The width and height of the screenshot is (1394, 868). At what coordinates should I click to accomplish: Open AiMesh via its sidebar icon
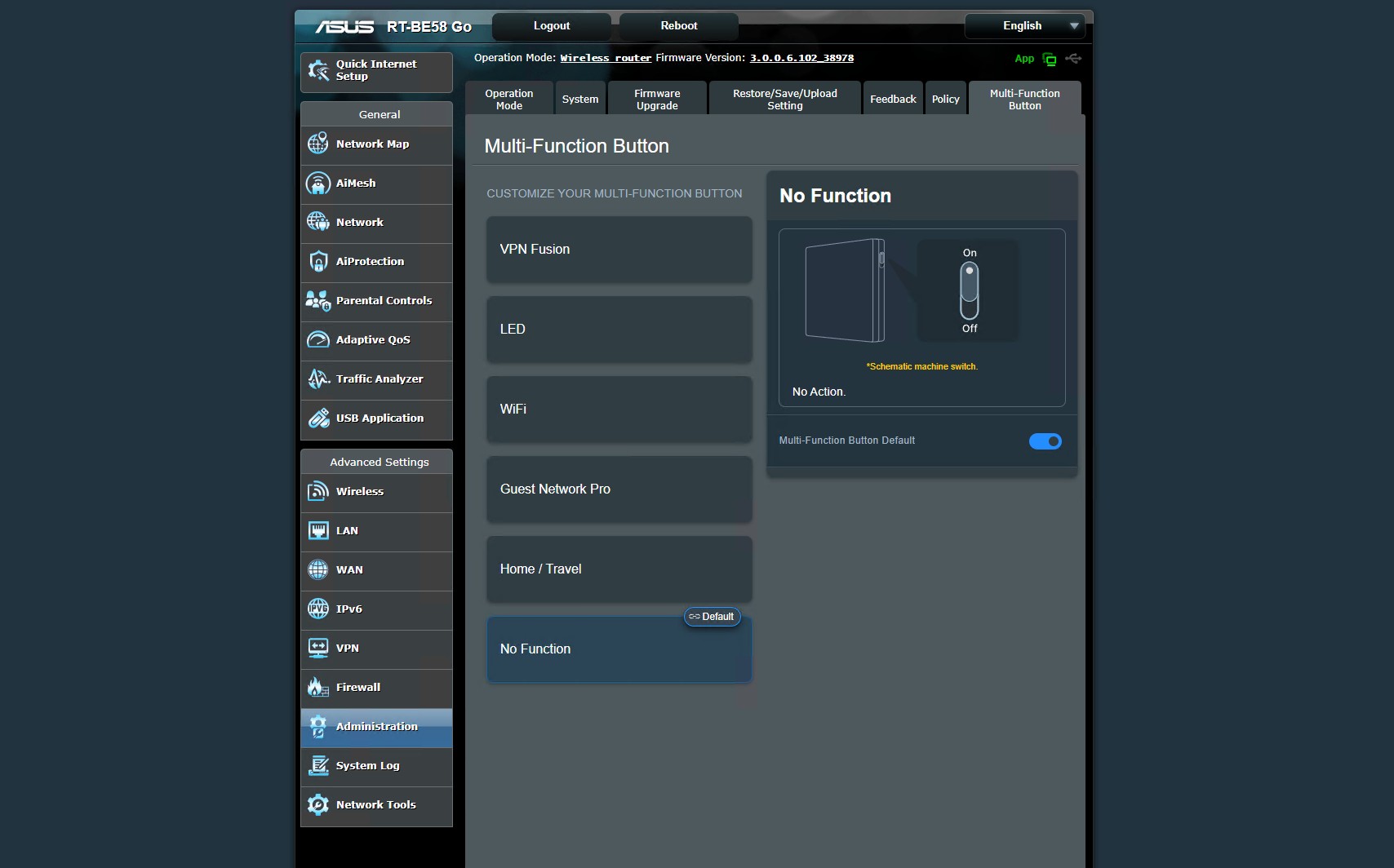tap(317, 183)
